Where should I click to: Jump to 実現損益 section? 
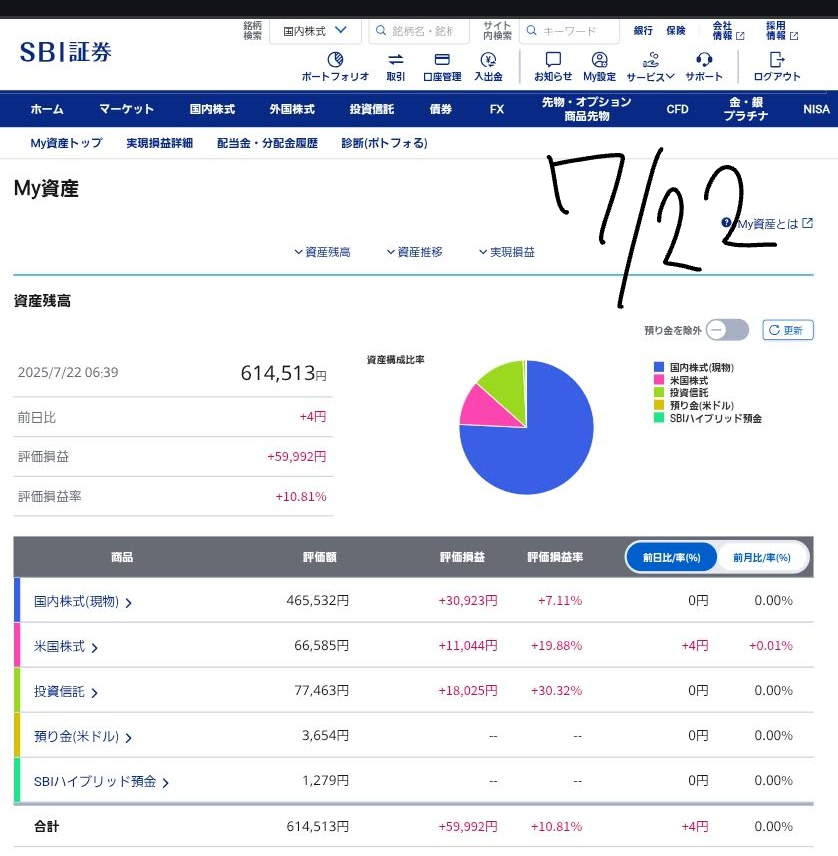click(x=507, y=252)
